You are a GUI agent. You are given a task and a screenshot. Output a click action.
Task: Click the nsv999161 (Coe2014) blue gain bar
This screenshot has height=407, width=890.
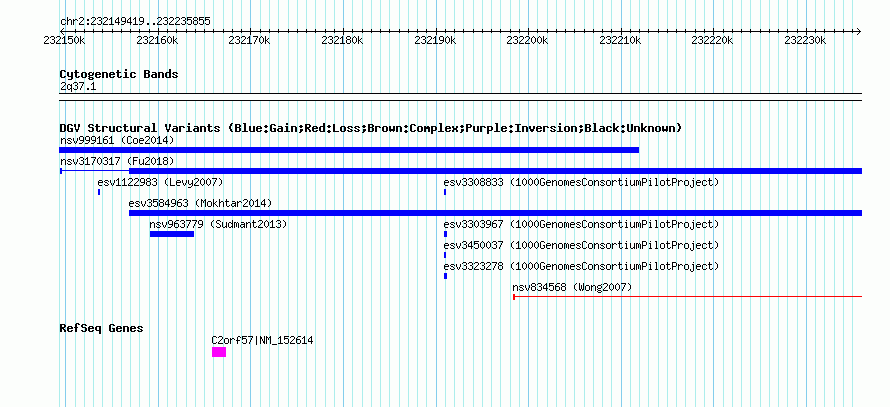pyautogui.click(x=349, y=150)
